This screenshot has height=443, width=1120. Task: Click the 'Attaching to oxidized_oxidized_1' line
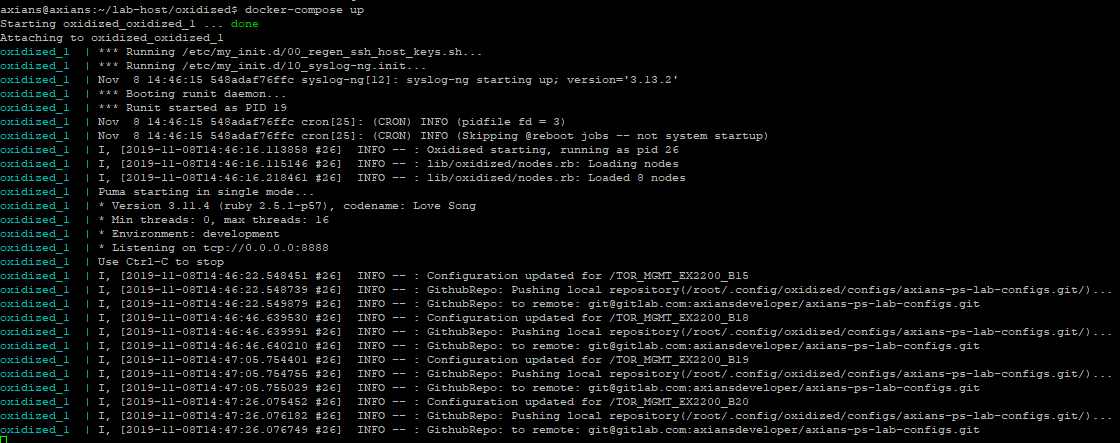click(x=112, y=38)
